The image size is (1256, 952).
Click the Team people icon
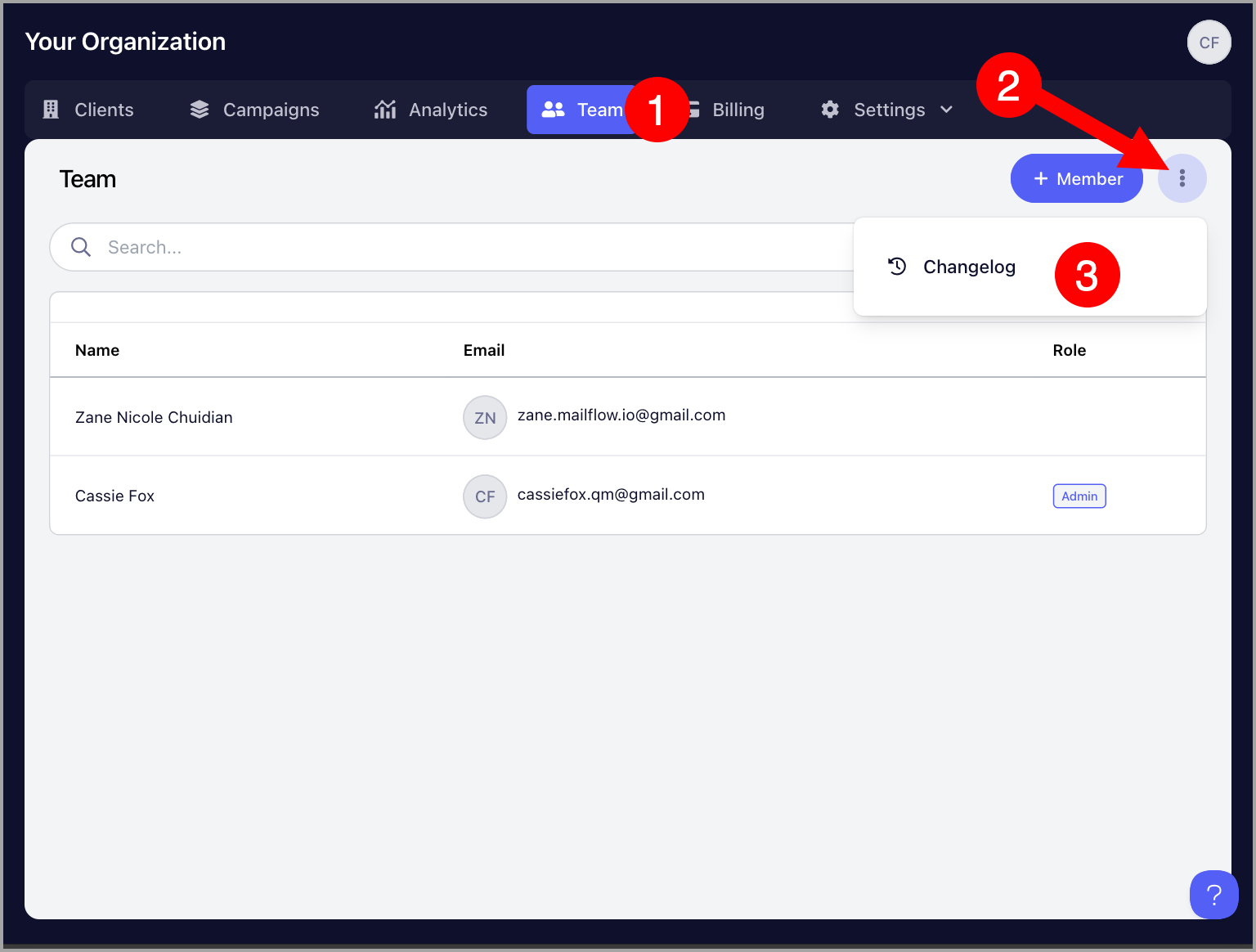[x=554, y=110]
